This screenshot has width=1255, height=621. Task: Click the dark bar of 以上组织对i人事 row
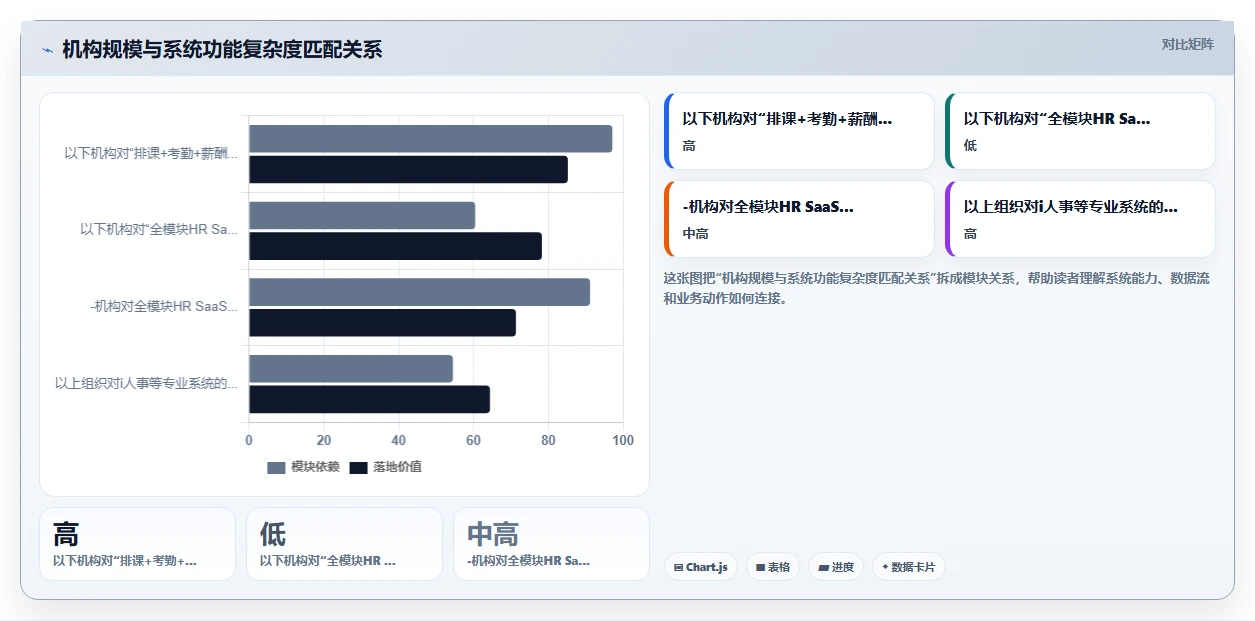click(x=369, y=400)
